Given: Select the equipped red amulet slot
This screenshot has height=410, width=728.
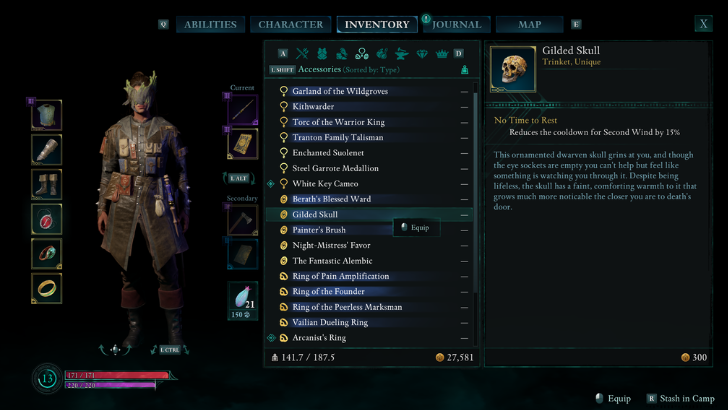Looking at the screenshot, I should pyautogui.click(x=46, y=219).
